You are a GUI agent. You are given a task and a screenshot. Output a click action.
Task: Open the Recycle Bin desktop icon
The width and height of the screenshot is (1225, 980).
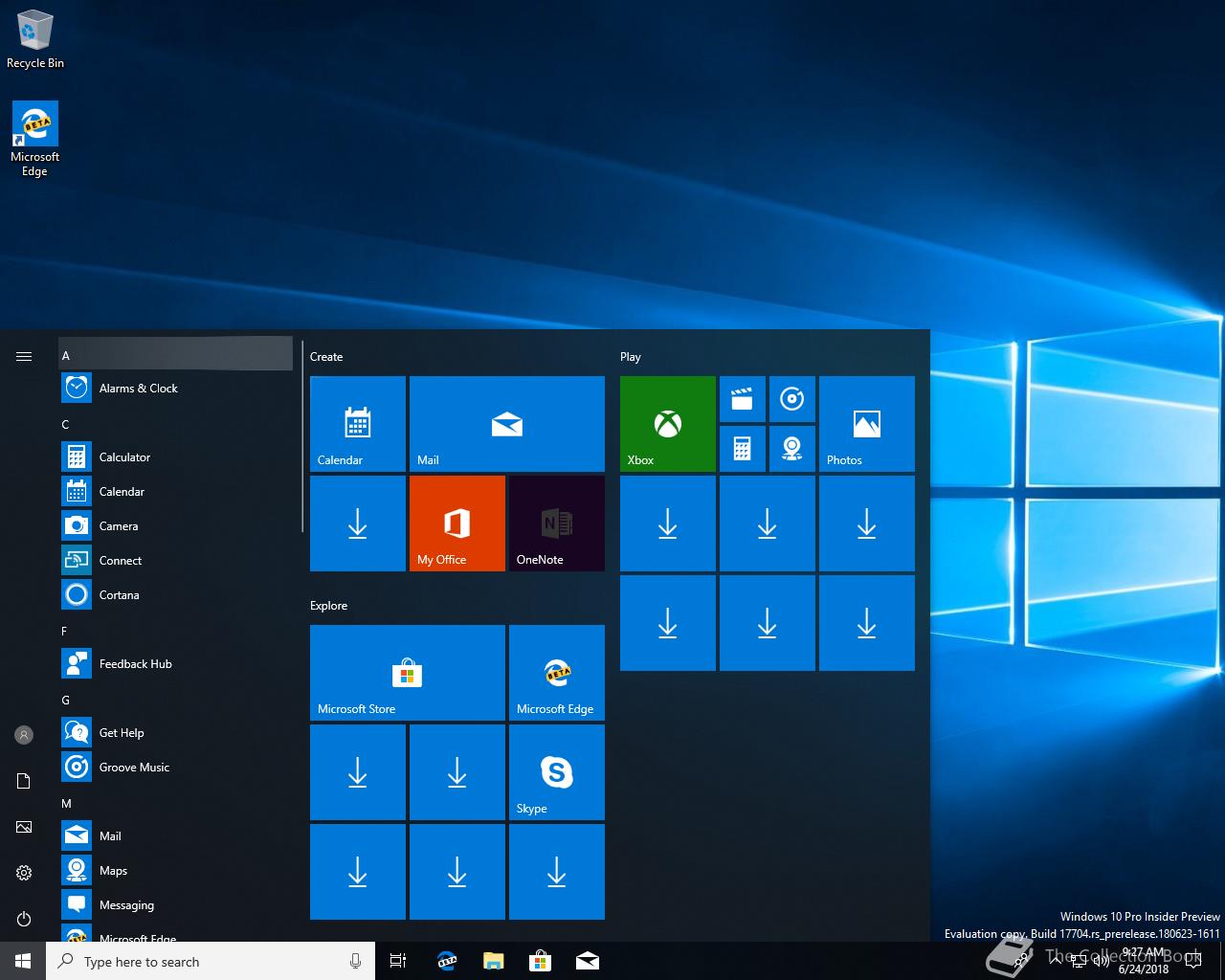(x=35, y=40)
